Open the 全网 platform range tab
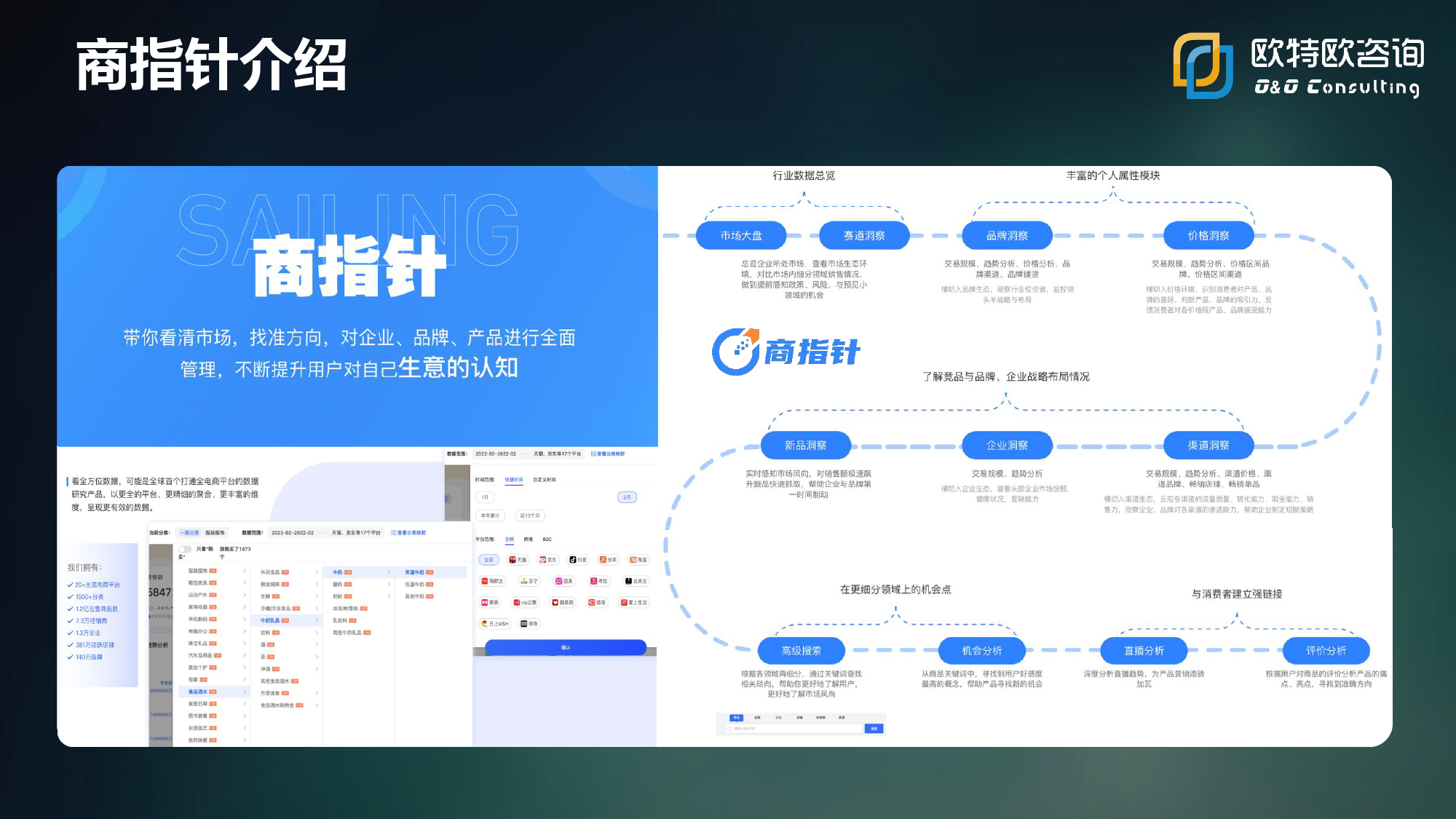The height and width of the screenshot is (819, 1456). click(x=510, y=539)
